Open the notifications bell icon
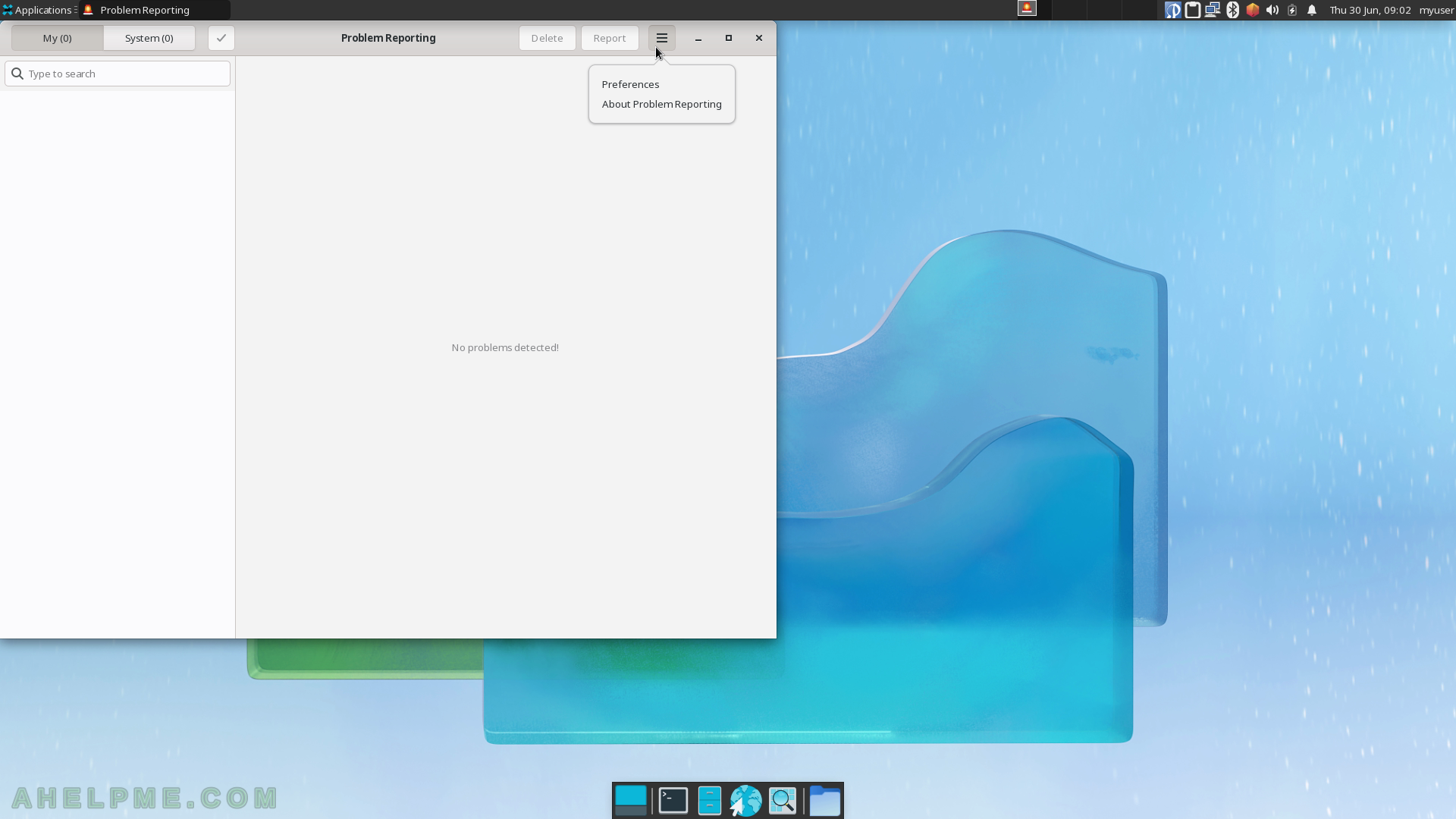Screen dimensions: 1456x819 (x=1312, y=10)
